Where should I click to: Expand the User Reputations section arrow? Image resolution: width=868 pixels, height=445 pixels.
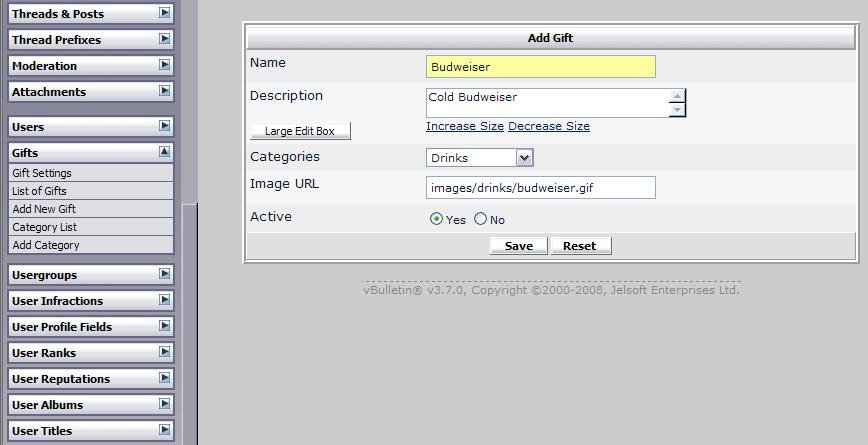coord(164,378)
